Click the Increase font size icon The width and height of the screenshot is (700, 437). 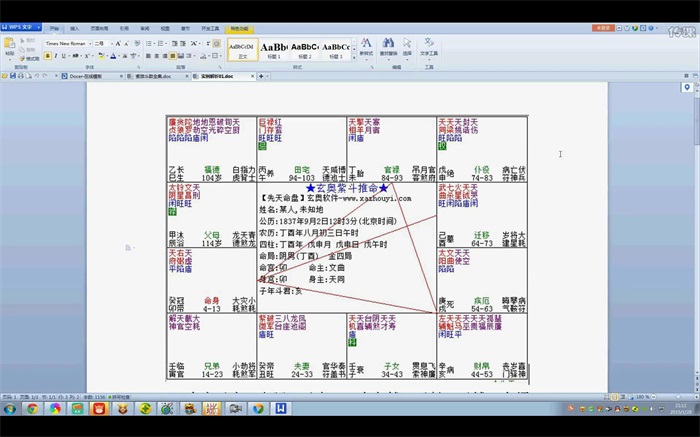click(118, 43)
